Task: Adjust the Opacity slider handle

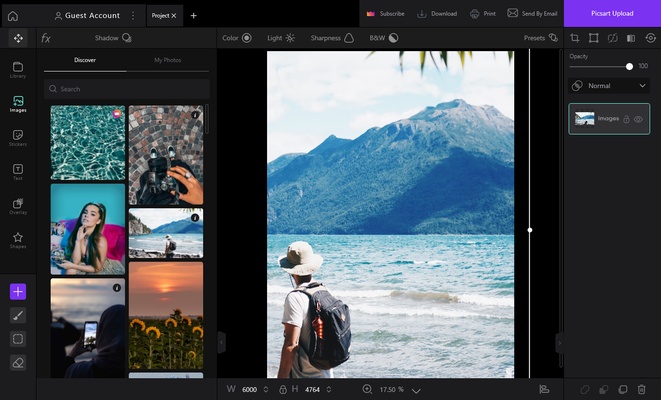Action: [x=629, y=67]
